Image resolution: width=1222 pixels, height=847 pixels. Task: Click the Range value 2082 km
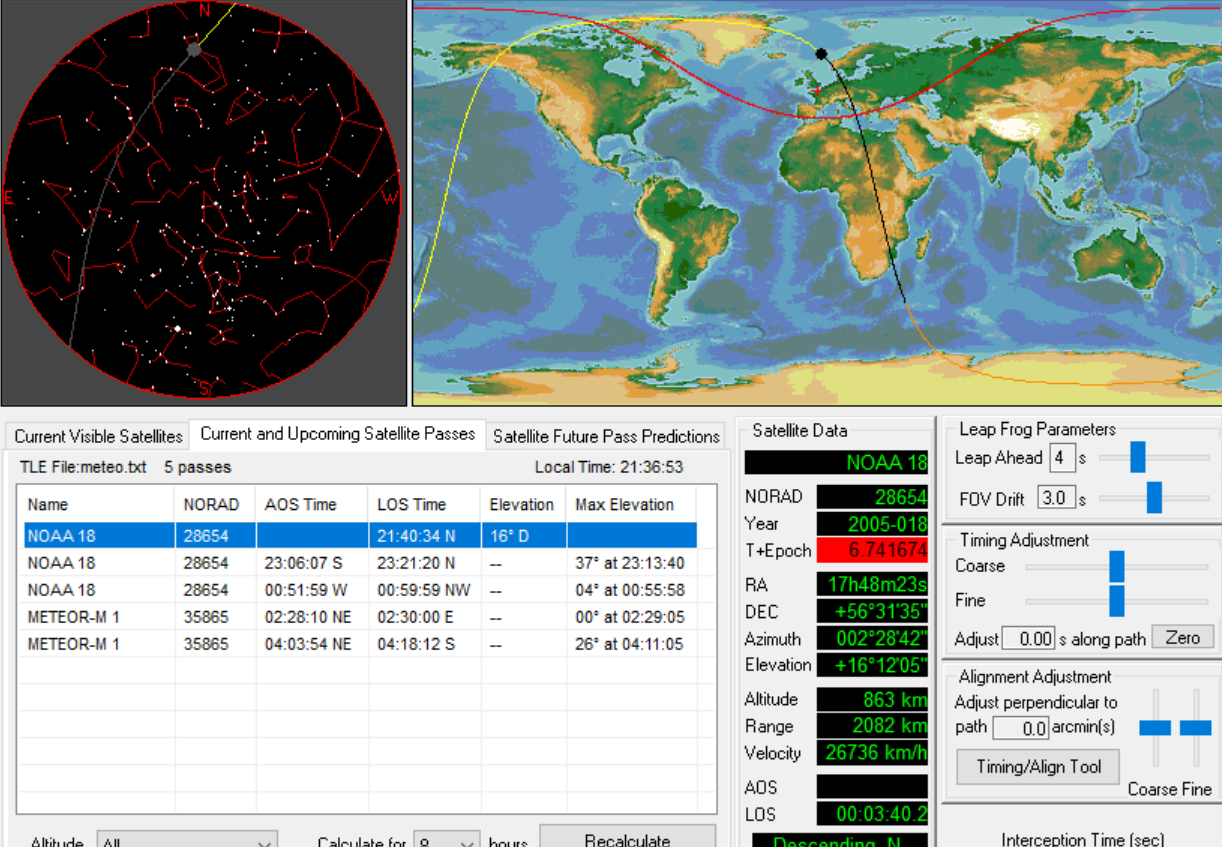[873, 726]
